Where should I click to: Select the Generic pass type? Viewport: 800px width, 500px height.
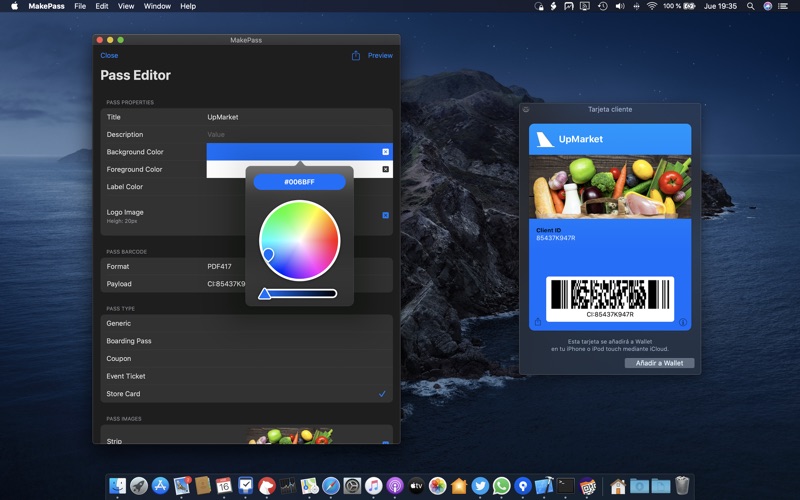point(246,323)
